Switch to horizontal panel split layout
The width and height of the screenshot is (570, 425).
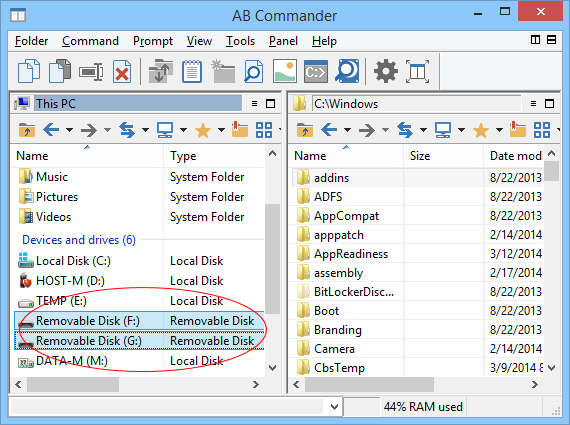pyautogui.click(x=551, y=40)
